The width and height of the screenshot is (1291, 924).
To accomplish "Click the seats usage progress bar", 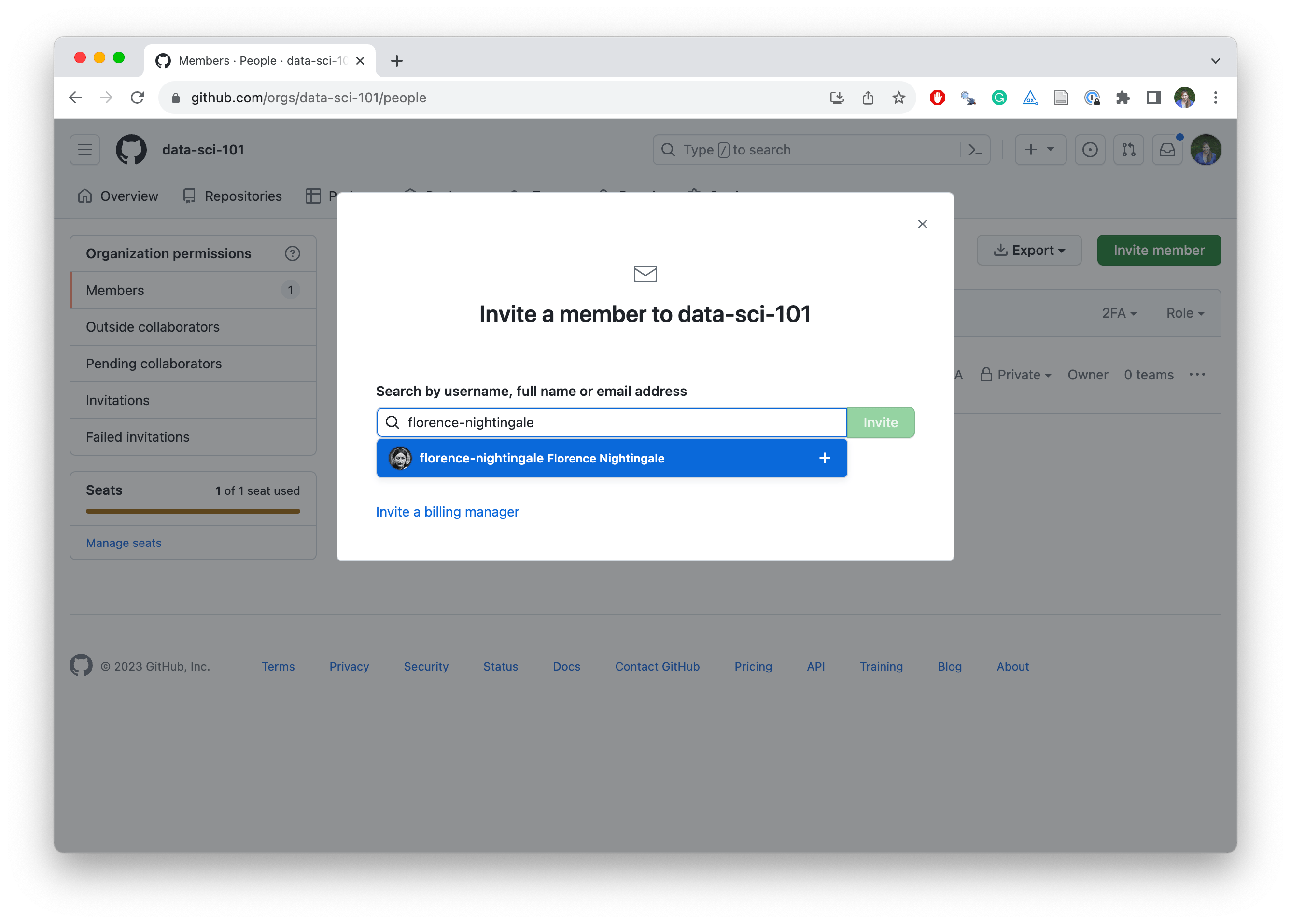I will [x=192, y=511].
